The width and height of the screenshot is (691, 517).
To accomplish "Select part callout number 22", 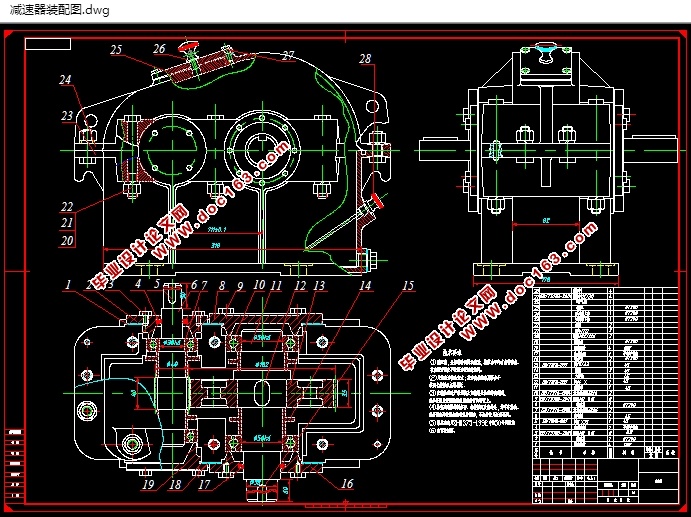I will pos(67,206).
